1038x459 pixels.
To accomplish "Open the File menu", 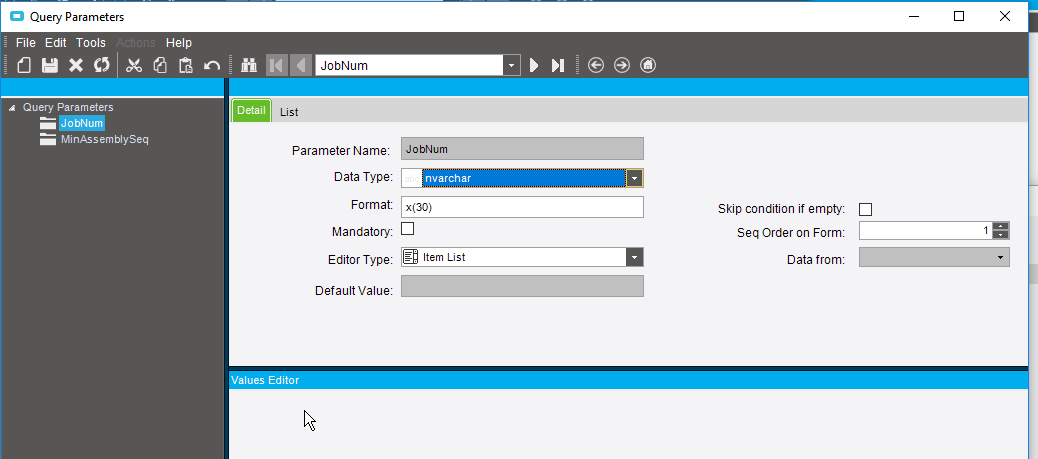I will (26, 43).
